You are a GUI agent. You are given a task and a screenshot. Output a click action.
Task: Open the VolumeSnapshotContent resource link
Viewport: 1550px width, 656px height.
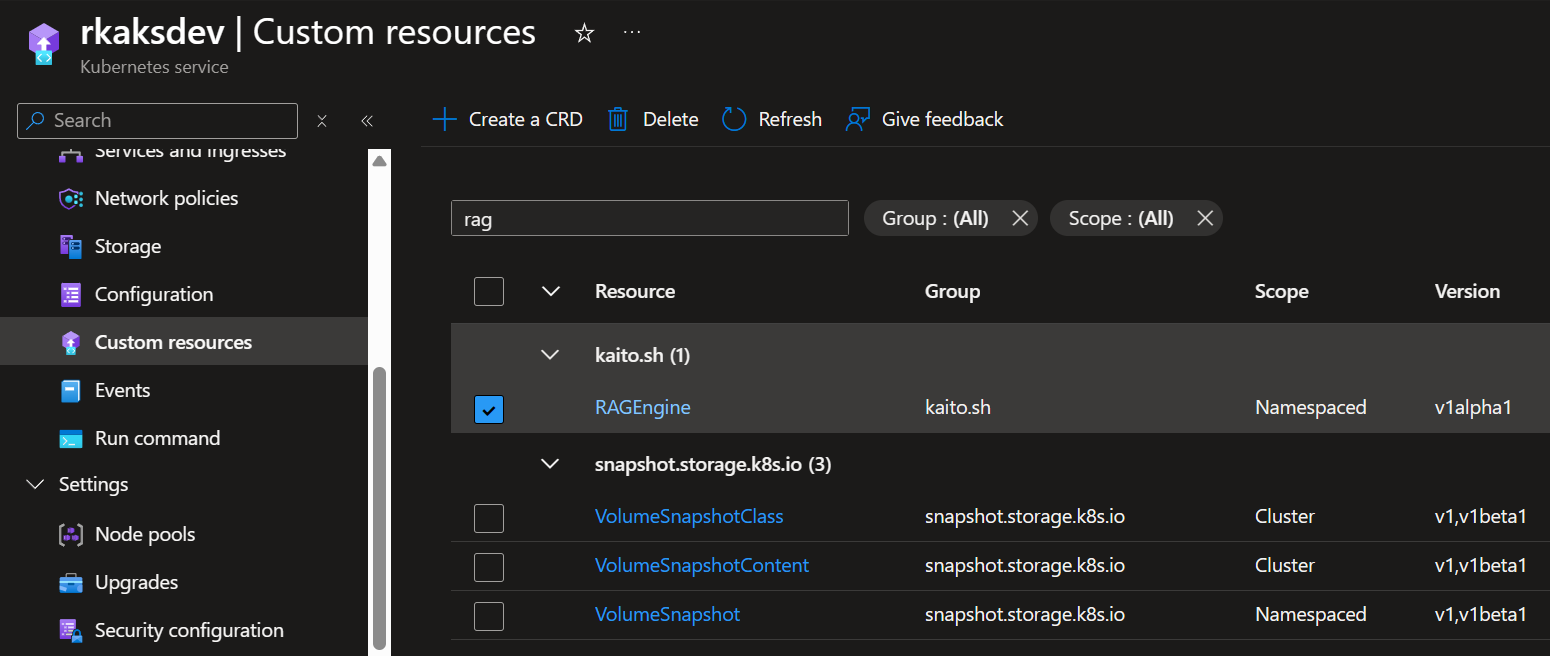pos(701,565)
